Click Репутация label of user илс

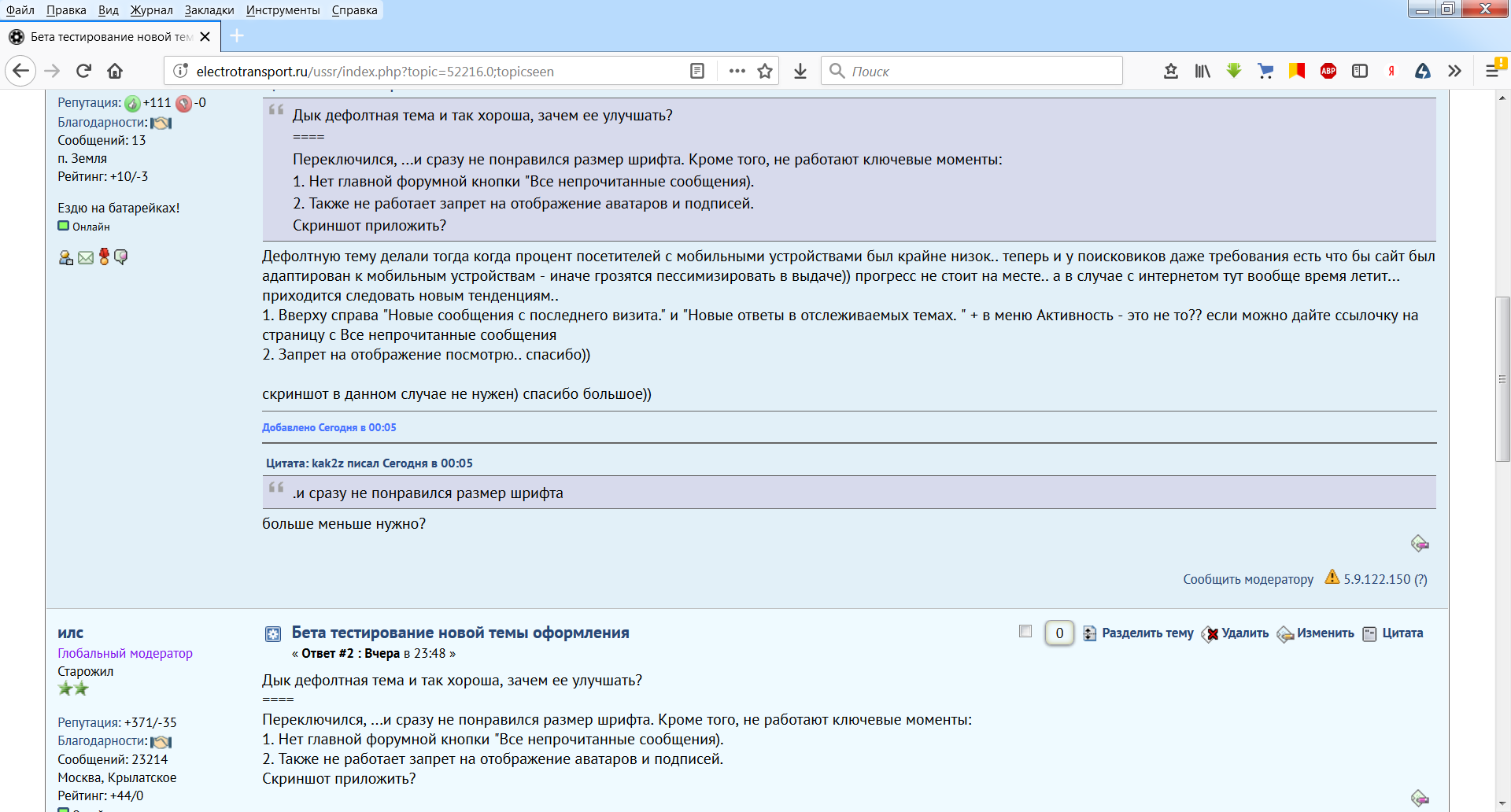(x=89, y=722)
